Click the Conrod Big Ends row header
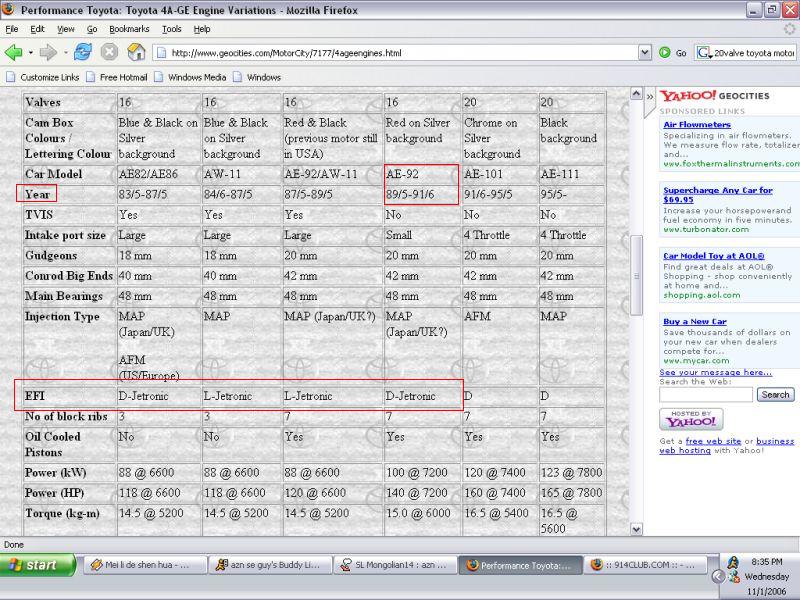Viewport: 800px width, 600px height. pos(69,276)
